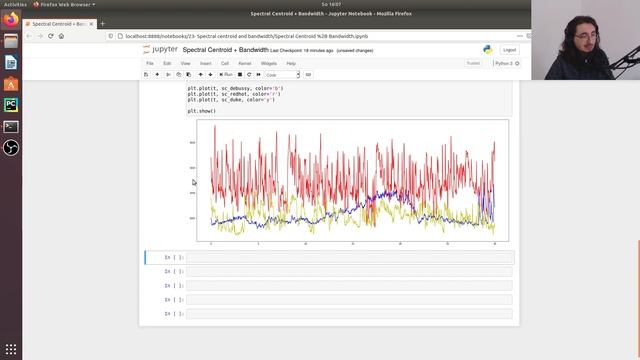Viewport: 640px width, 360px height.
Task: Click the fourth empty code cell input
Action: pyautogui.click(x=349, y=300)
